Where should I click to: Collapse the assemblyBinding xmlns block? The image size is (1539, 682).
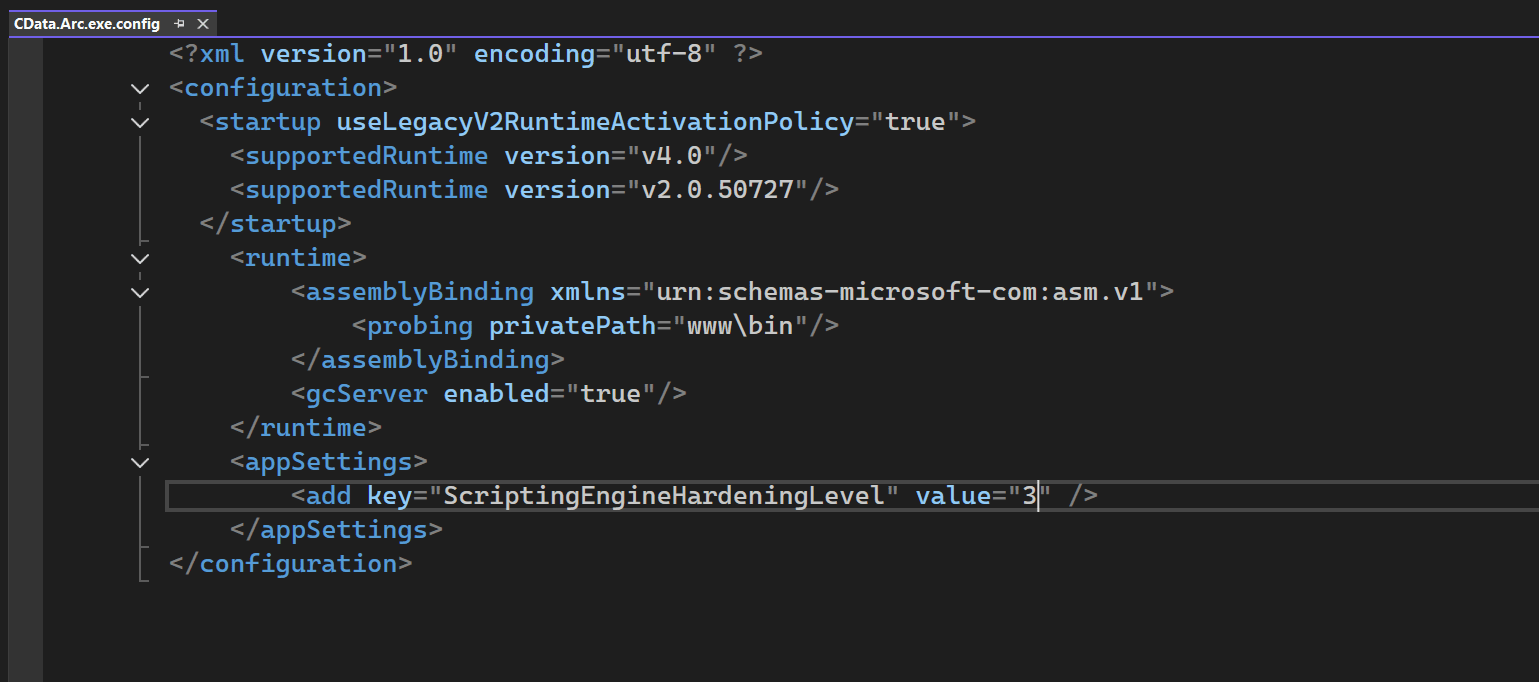click(x=140, y=293)
